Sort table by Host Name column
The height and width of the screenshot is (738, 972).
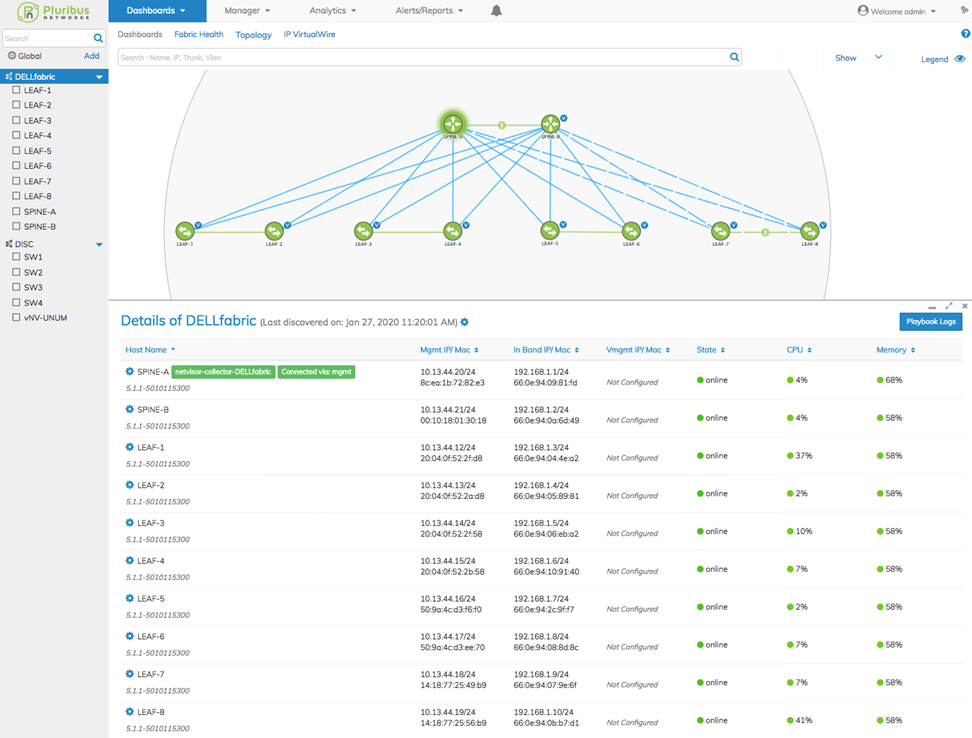150,349
